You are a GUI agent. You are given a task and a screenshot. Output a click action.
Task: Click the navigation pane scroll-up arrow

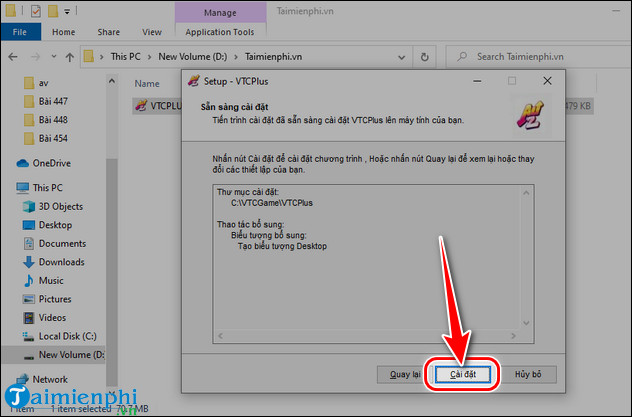112,81
